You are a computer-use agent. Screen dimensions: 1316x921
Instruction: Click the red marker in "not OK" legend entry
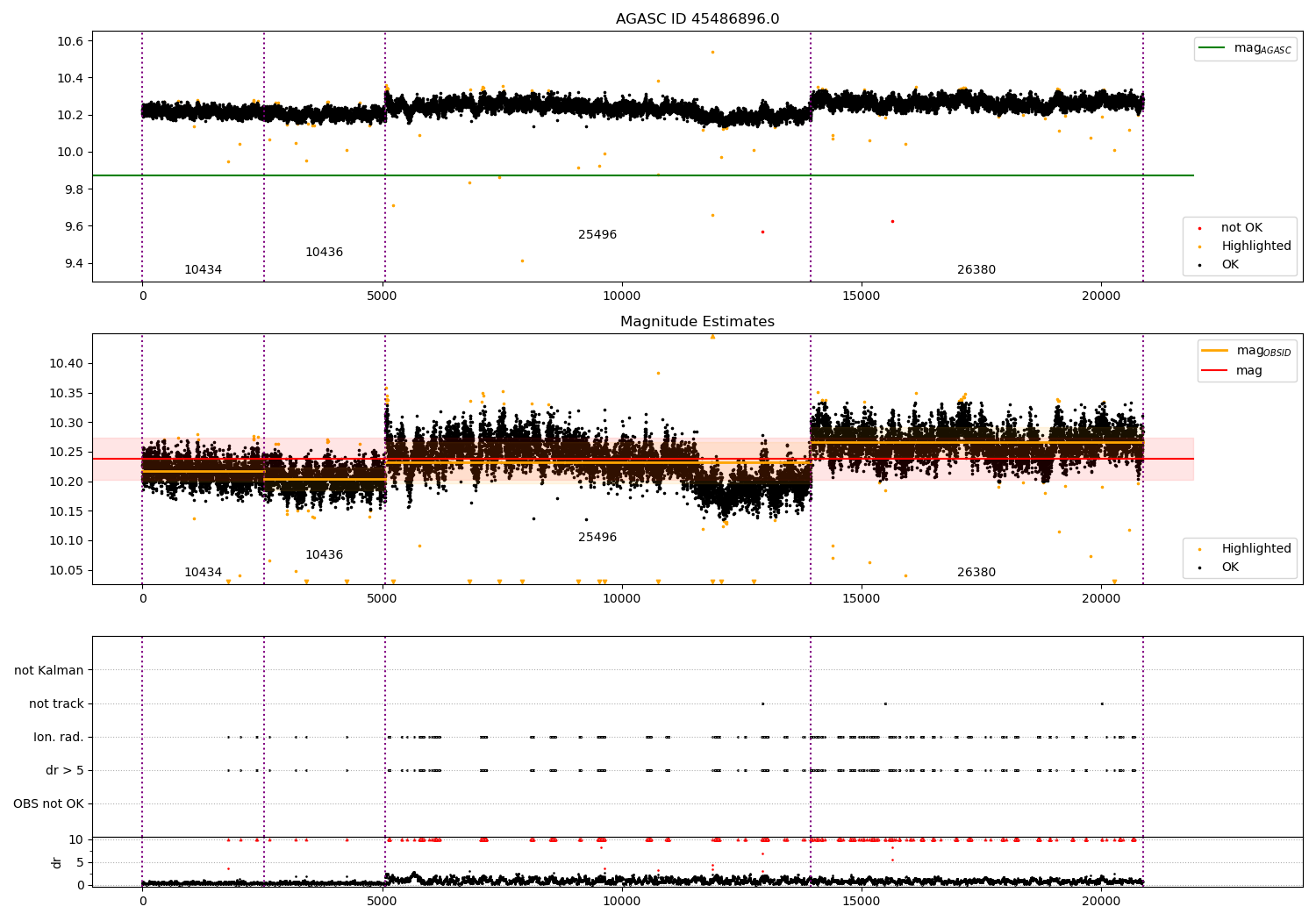click(x=1199, y=228)
